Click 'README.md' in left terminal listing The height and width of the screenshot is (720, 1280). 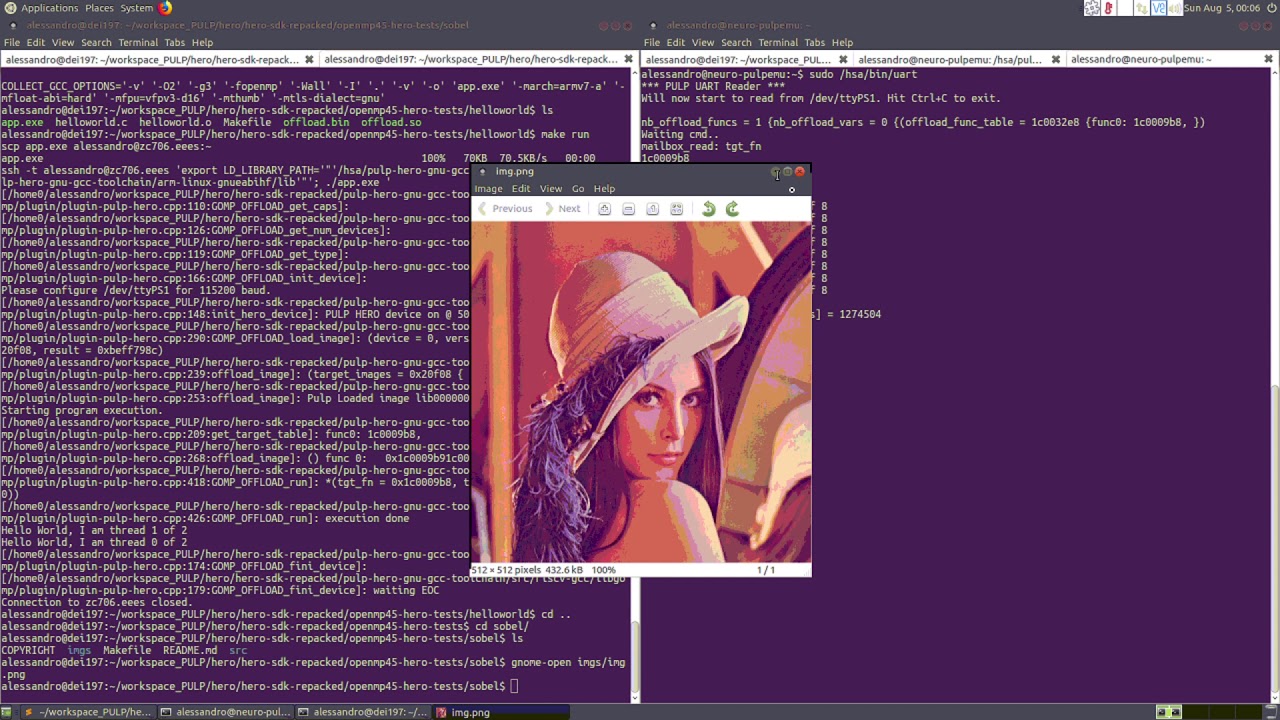(x=190, y=650)
